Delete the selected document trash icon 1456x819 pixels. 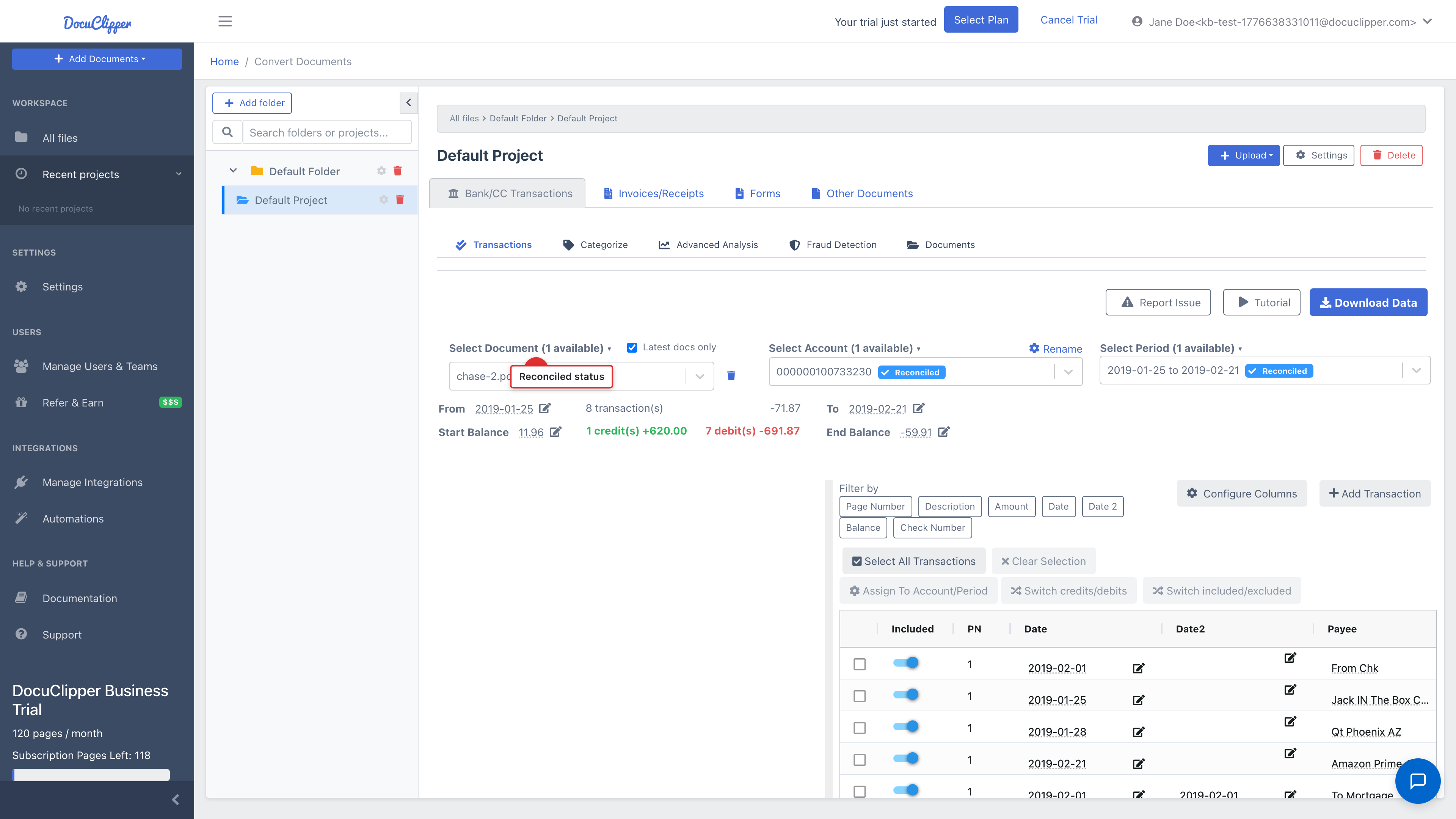(731, 376)
